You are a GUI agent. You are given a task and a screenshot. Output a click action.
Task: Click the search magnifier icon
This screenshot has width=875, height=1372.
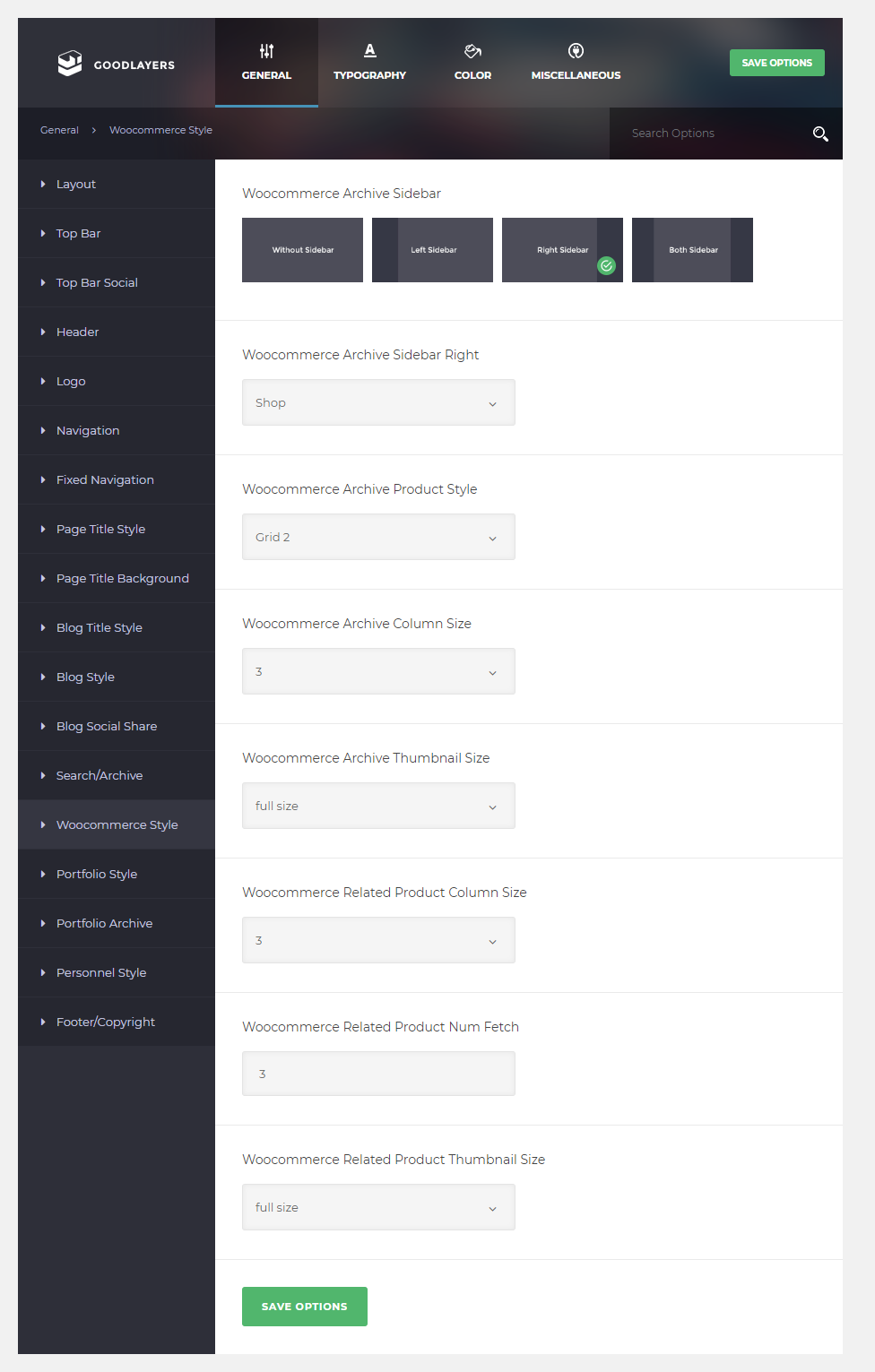tap(820, 134)
